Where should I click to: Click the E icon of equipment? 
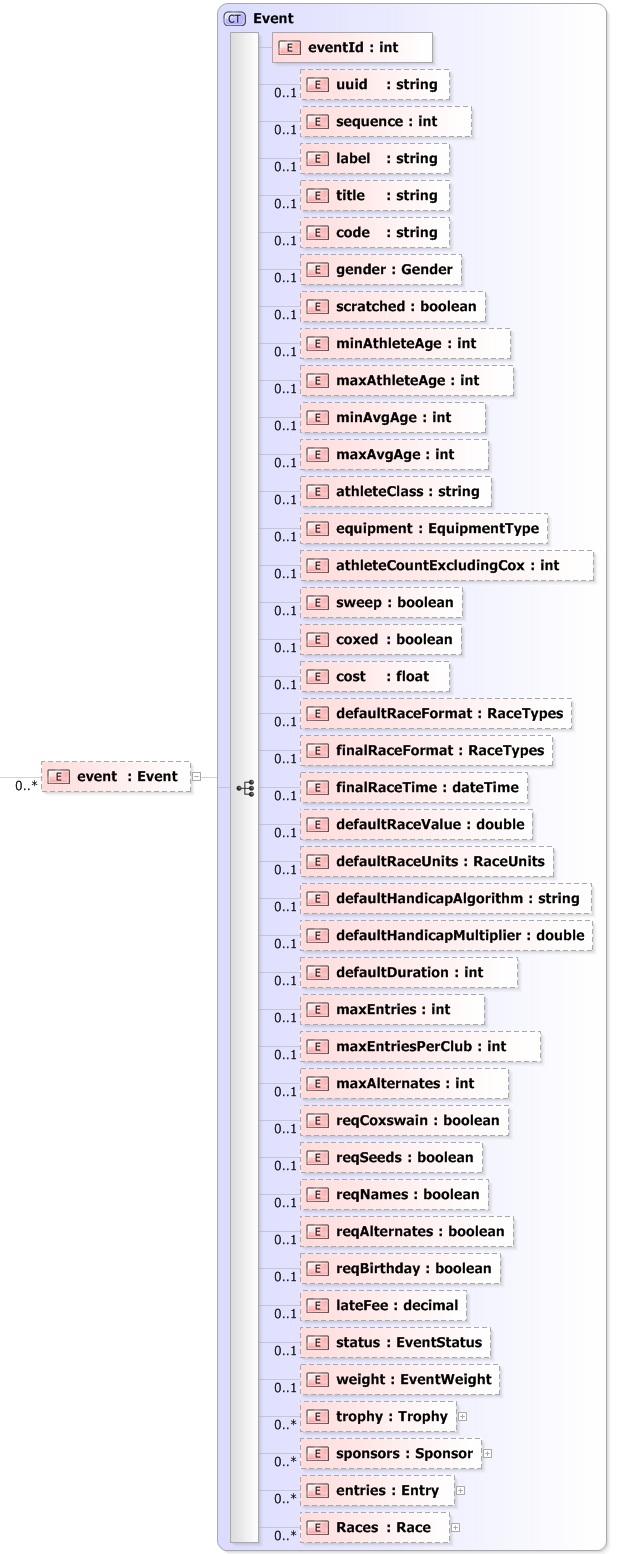[x=317, y=528]
